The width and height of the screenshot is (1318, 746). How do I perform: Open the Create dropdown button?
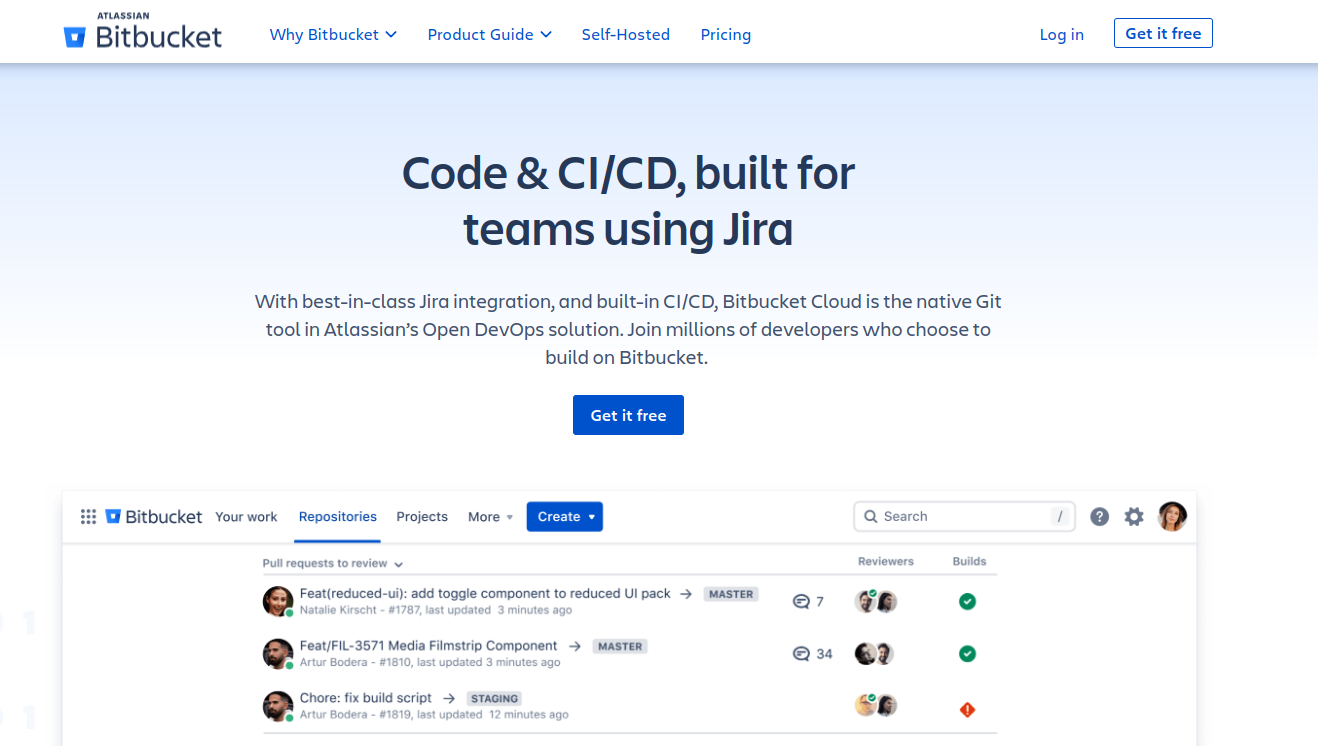pyautogui.click(x=565, y=517)
